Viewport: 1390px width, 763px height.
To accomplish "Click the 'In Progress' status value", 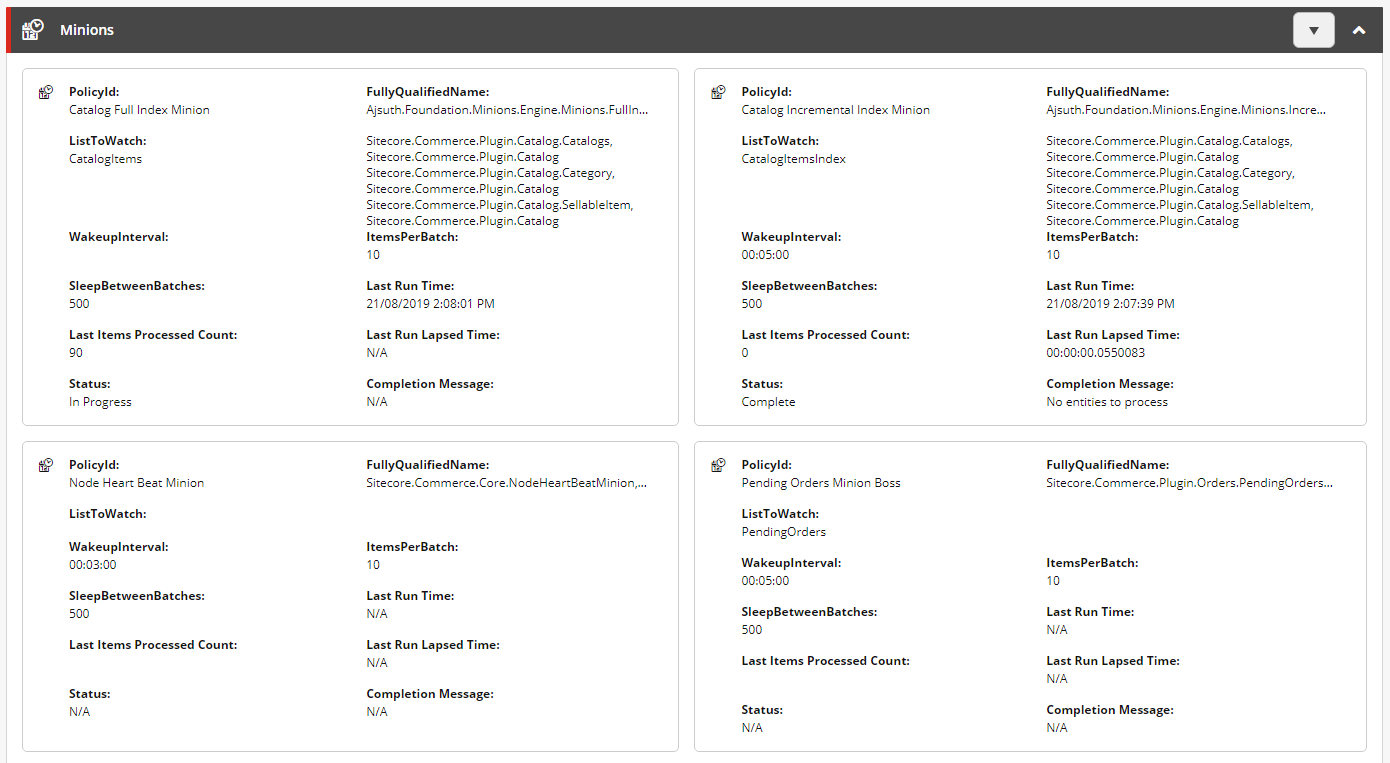I will coord(100,402).
